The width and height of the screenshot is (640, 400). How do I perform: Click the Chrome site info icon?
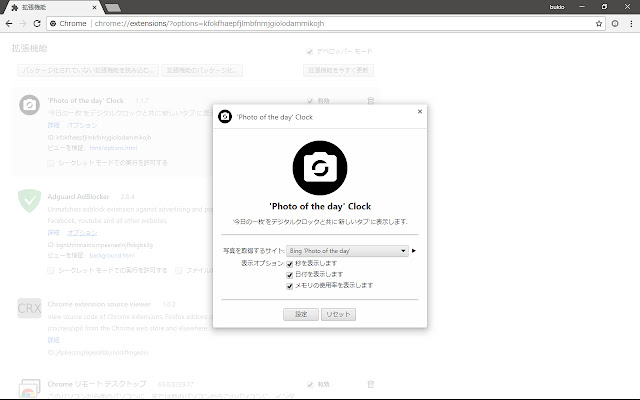(x=53, y=24)
